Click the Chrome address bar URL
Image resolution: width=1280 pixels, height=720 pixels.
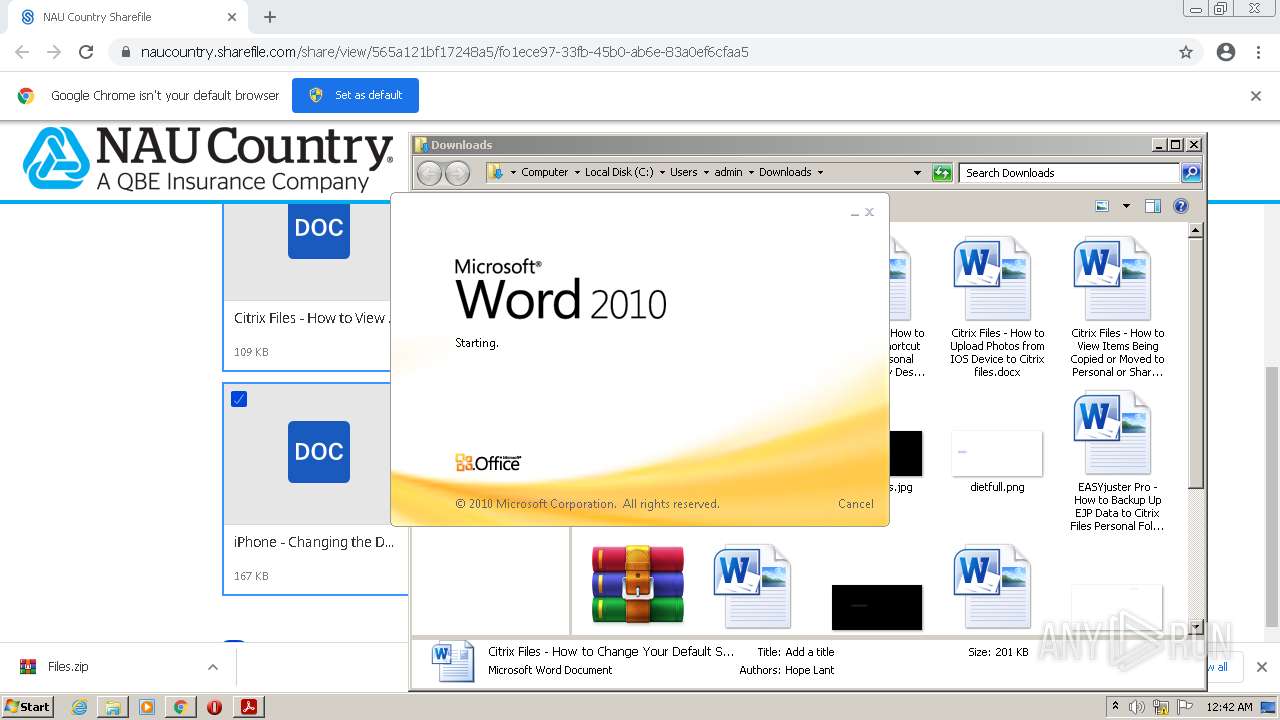(445, 52)
